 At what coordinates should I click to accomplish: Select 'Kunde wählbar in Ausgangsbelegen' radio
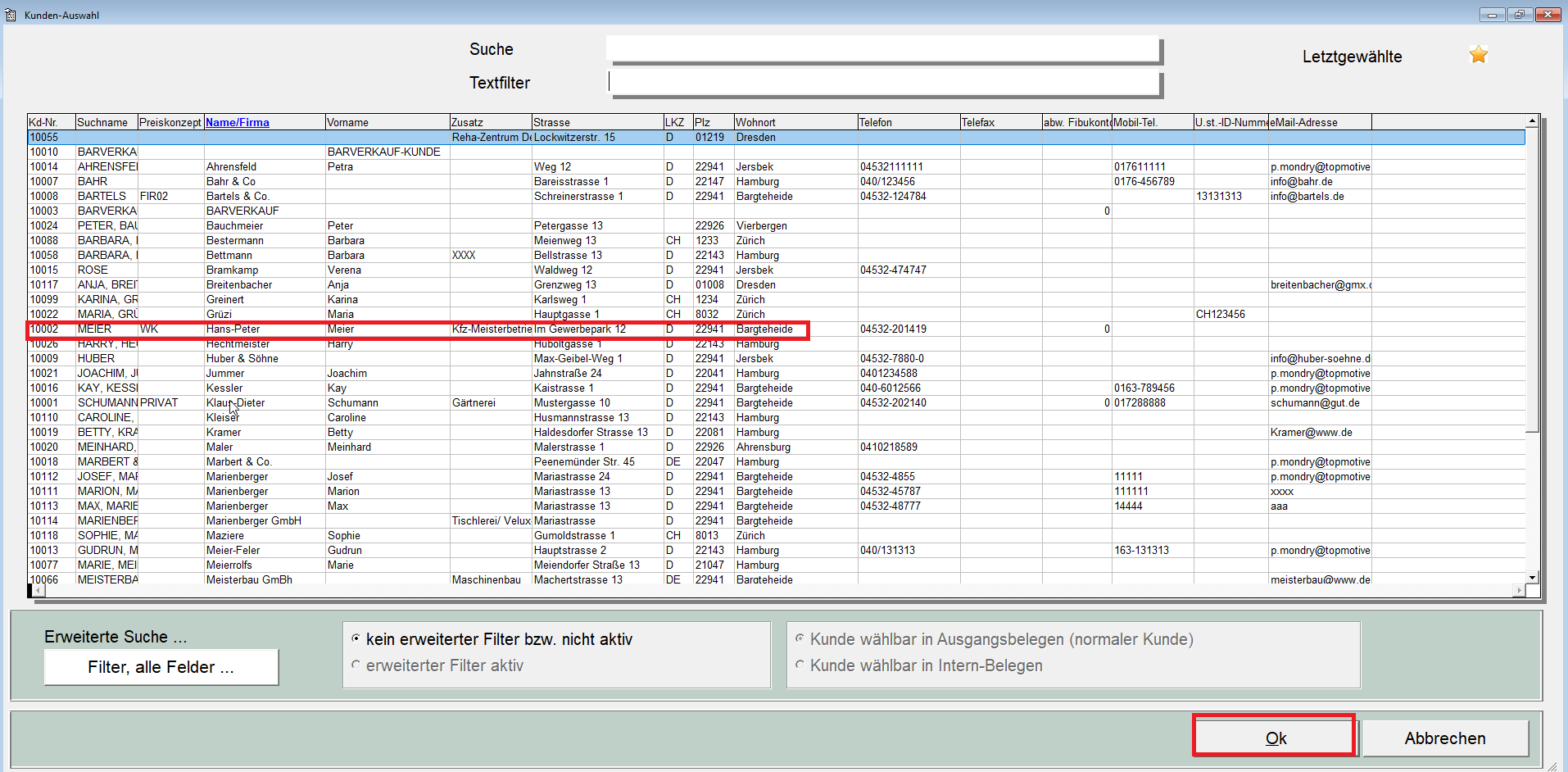click(800, 638)
